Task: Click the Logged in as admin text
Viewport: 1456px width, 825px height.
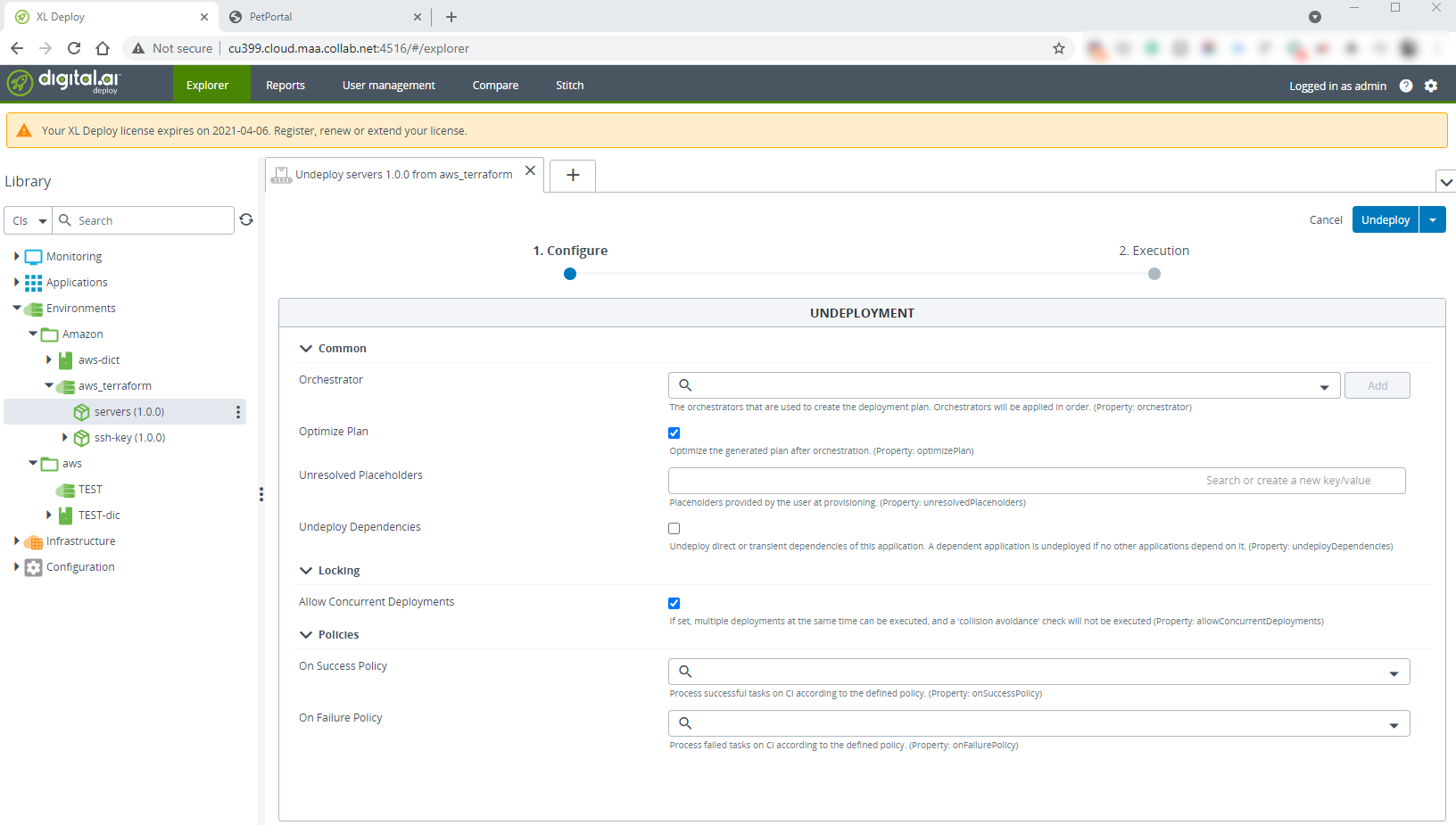Action: coord(1337,87)
